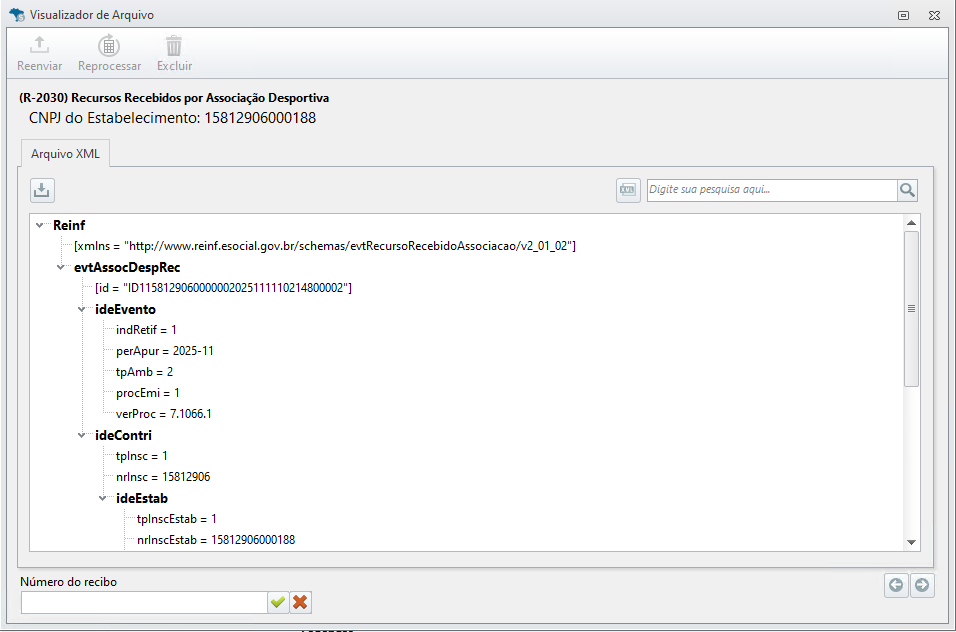Select the 'indRetif = 1' row
Viewport: 956px width, 632px height.
(x=146, y=330)
